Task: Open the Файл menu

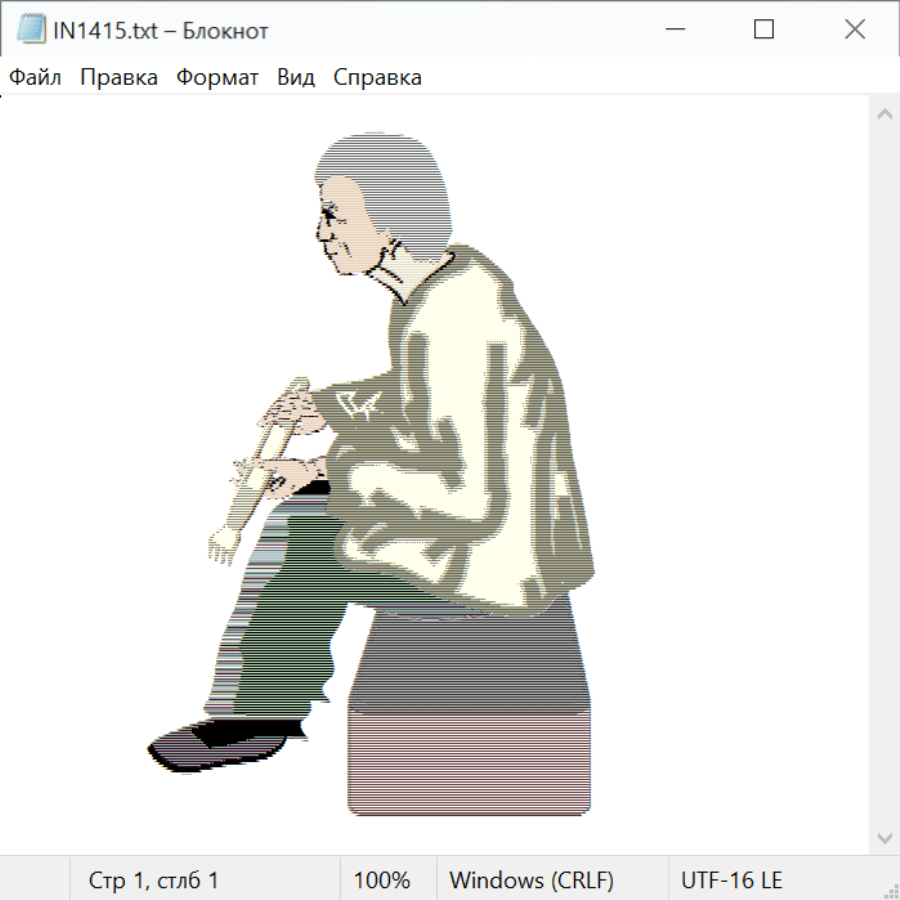Action: coord(35,78)
